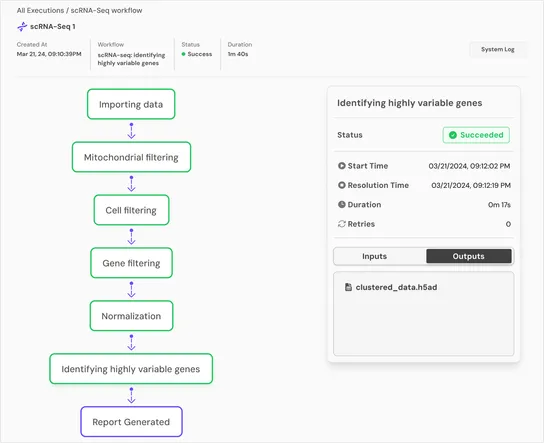
Task: Click the Retries value 0
Action: click(508, 224)
